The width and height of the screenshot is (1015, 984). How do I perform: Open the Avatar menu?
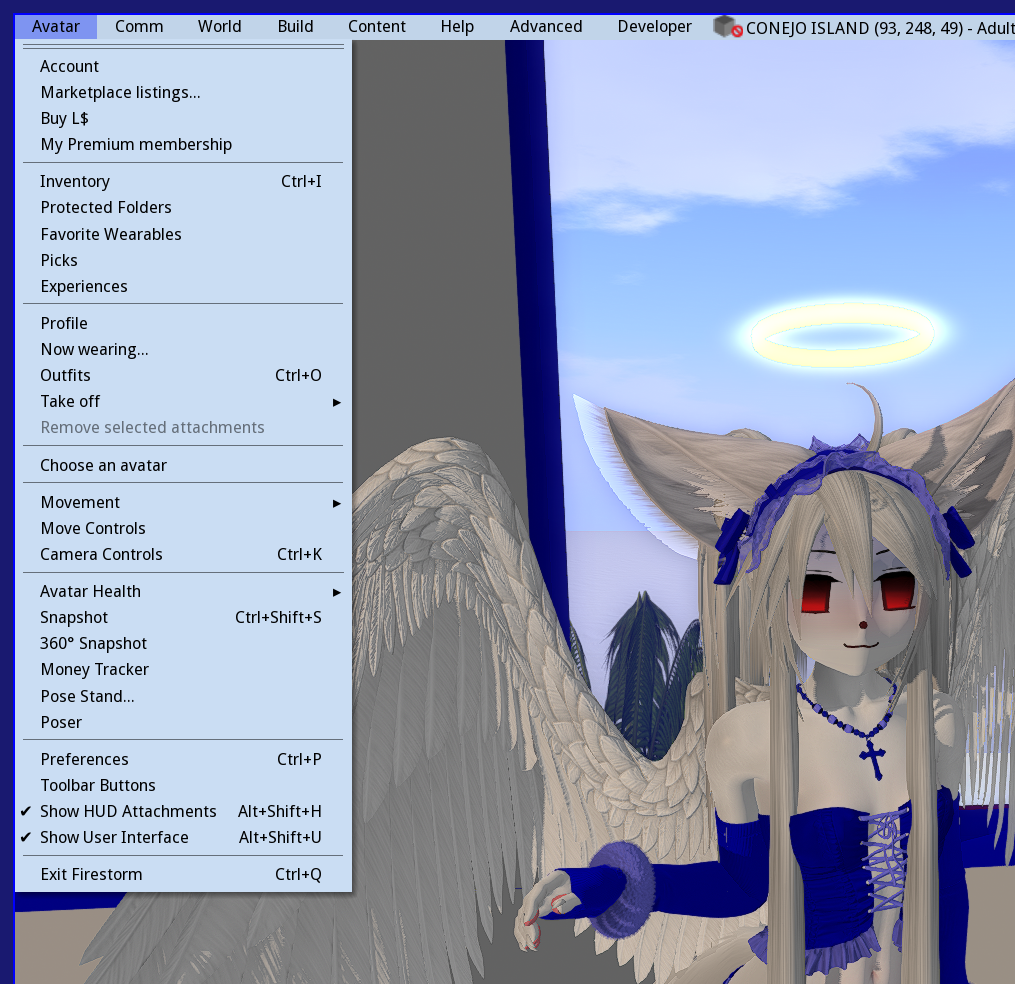coord(56,27)
